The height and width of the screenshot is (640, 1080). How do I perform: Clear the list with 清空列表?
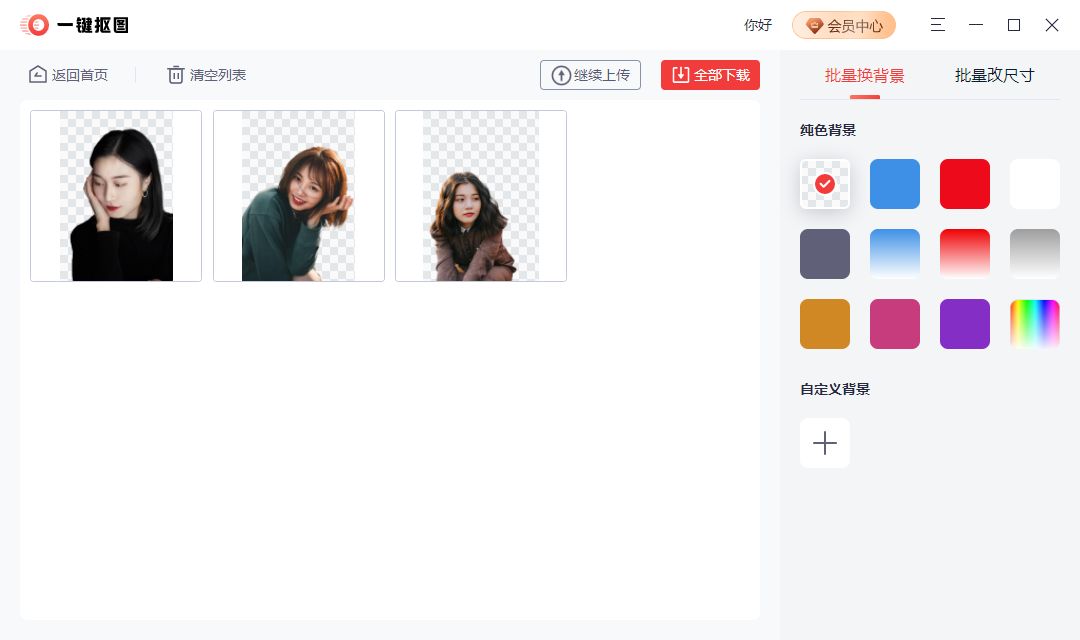click(x=206, y=74)
